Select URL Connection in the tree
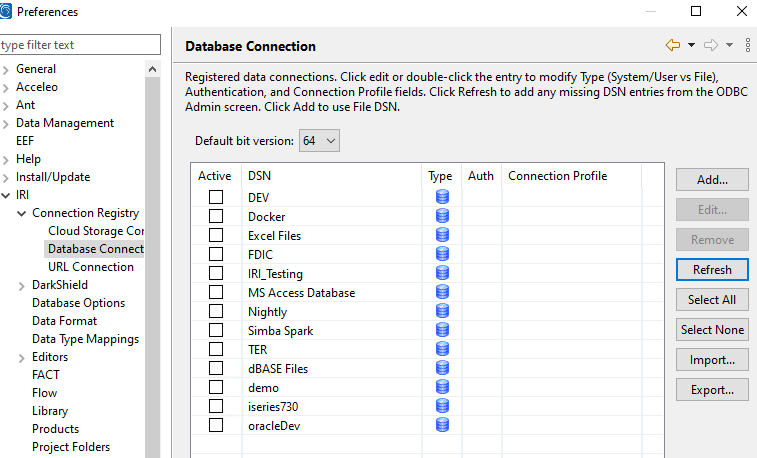Viewport: 757px width, 458px height. pyautogui.click(x=90, y=267)
